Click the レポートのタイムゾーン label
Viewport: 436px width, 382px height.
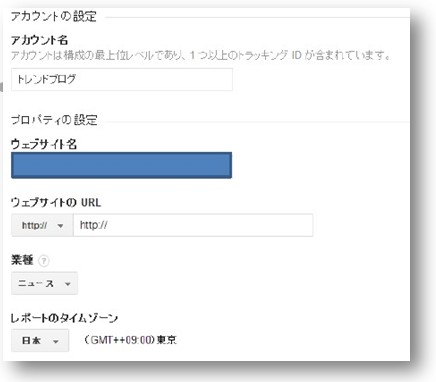(x=64, y=318)
